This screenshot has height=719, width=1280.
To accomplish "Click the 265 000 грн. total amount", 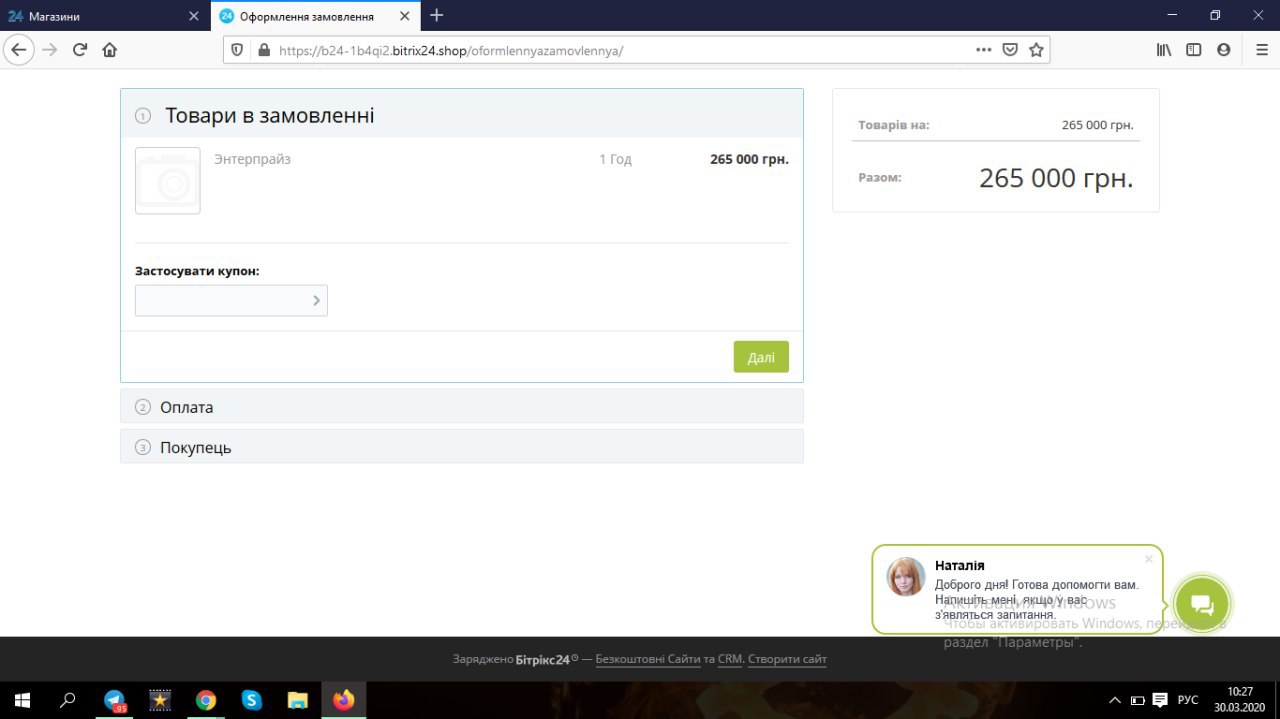I will pos(1056,178).
